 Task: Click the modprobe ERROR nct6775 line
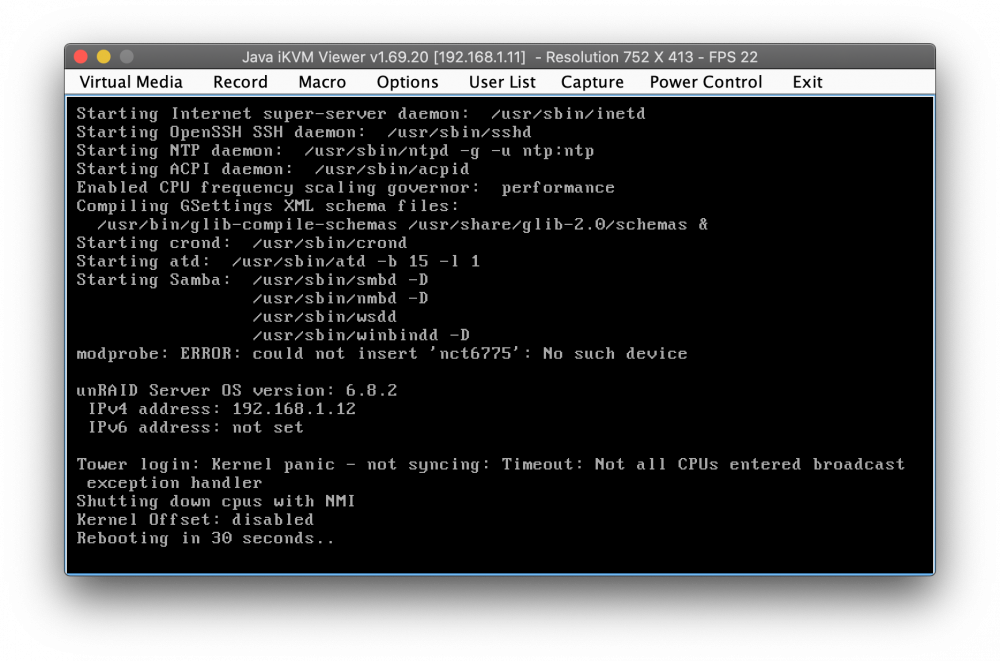(x=382, y=353)
